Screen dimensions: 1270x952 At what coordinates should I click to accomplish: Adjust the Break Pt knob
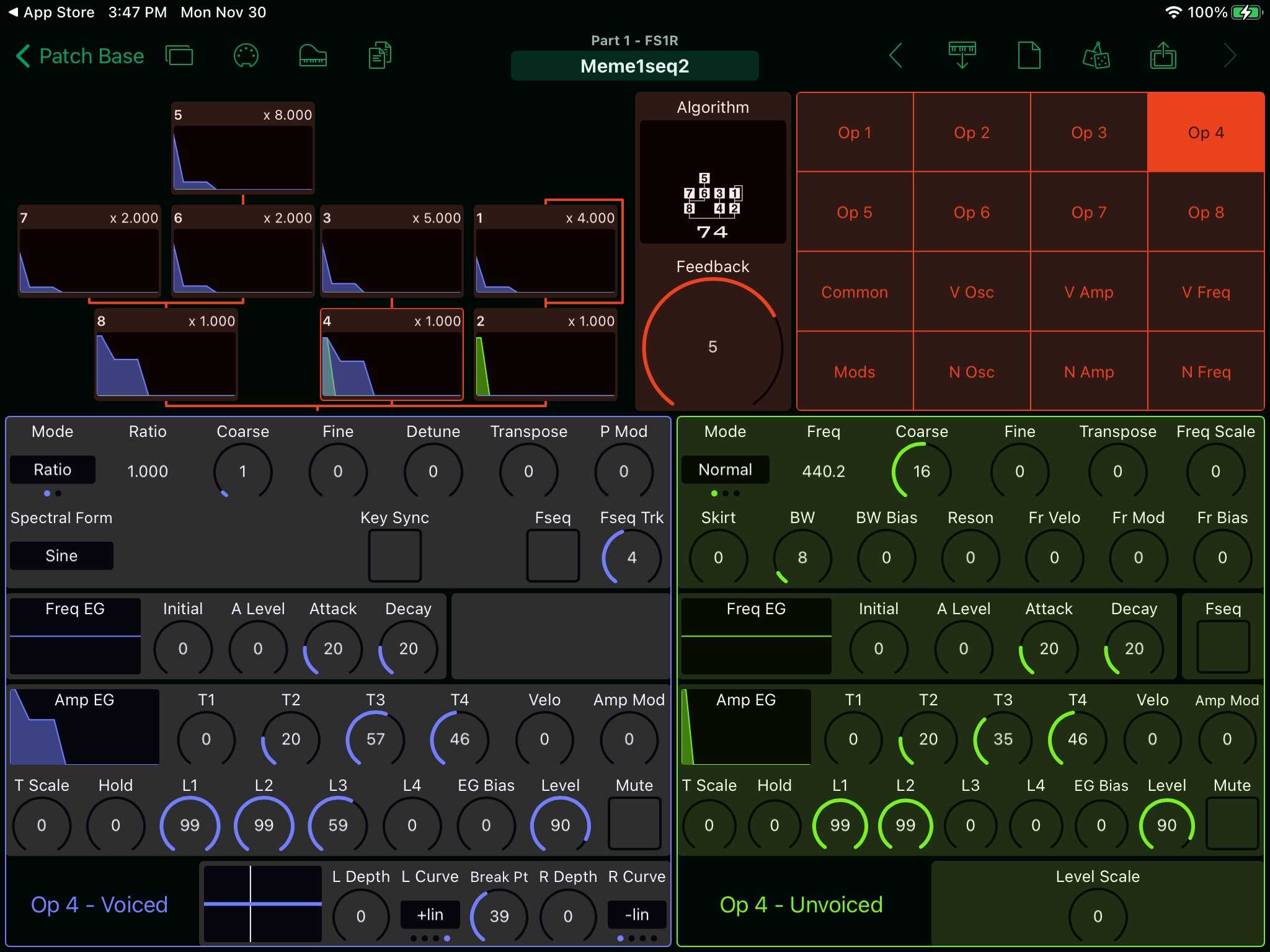[499, 916]
